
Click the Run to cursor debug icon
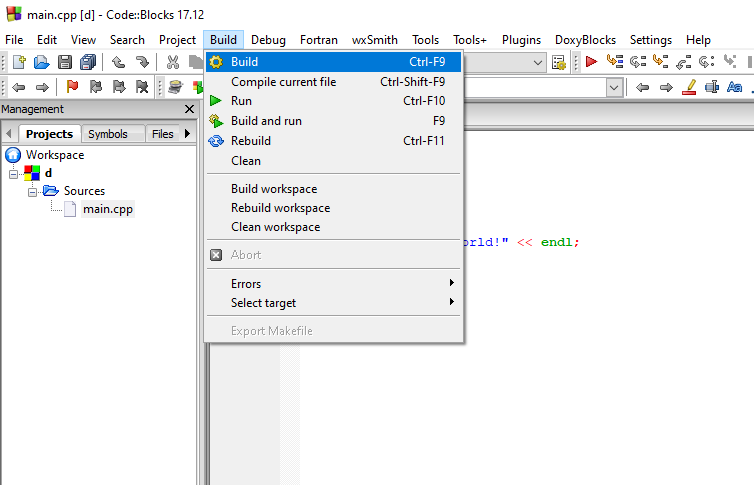[x=615, y=62]
